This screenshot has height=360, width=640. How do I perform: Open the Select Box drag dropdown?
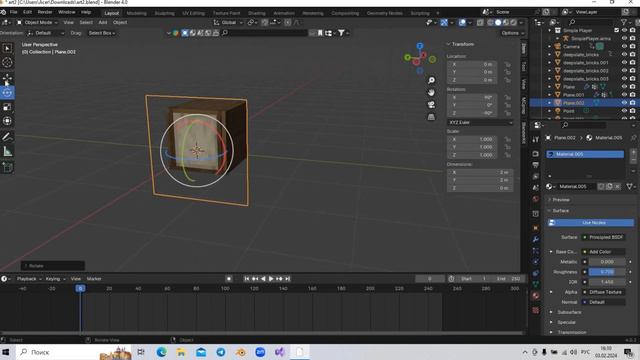pyautogui.click(x=102, y=33)
